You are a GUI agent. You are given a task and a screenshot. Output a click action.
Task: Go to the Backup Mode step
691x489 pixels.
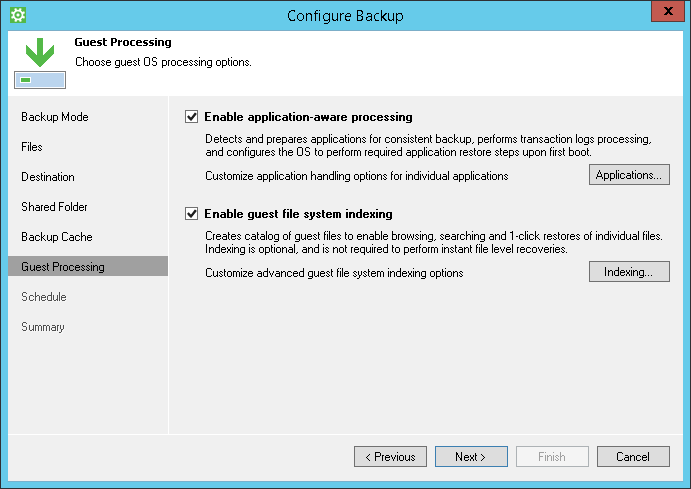[x=55, y=117]
